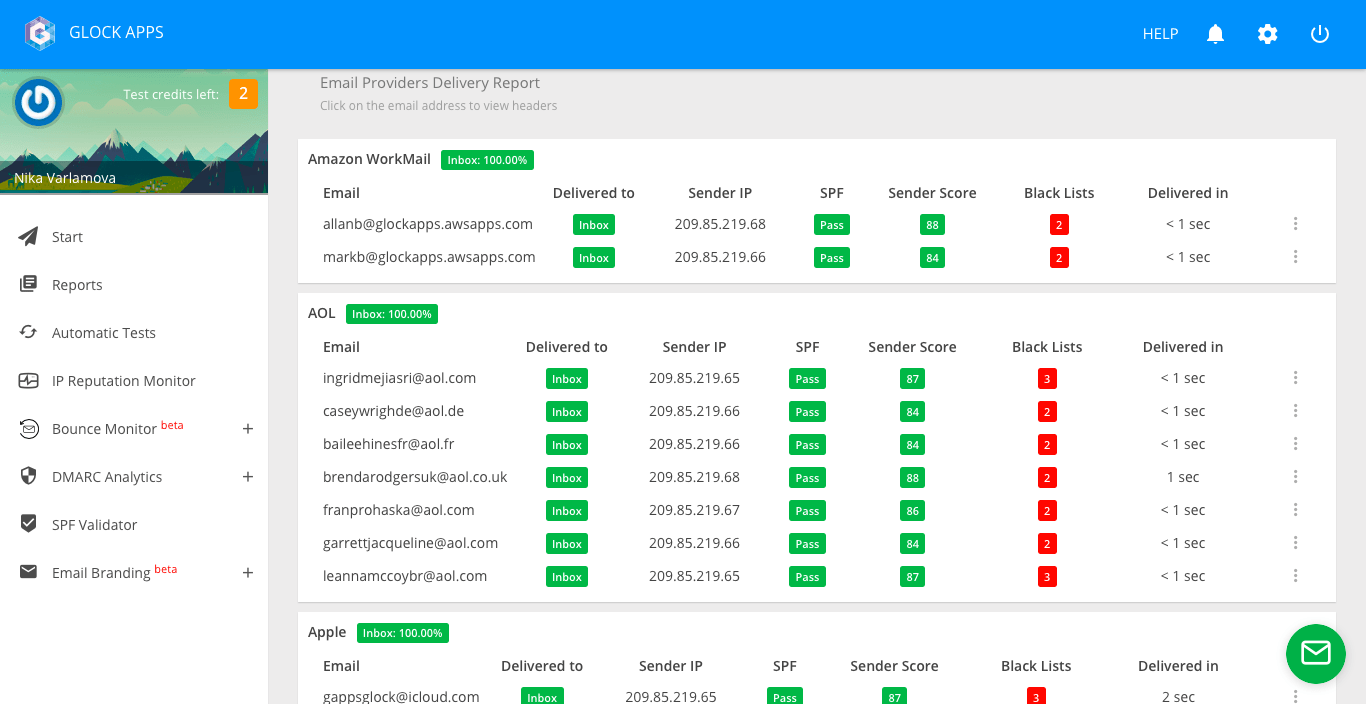This screenshot has width=1366, height=704.
Task: Open more options for markb@glockapps.awsapps.com
Action: click(x=1295, y=257)
